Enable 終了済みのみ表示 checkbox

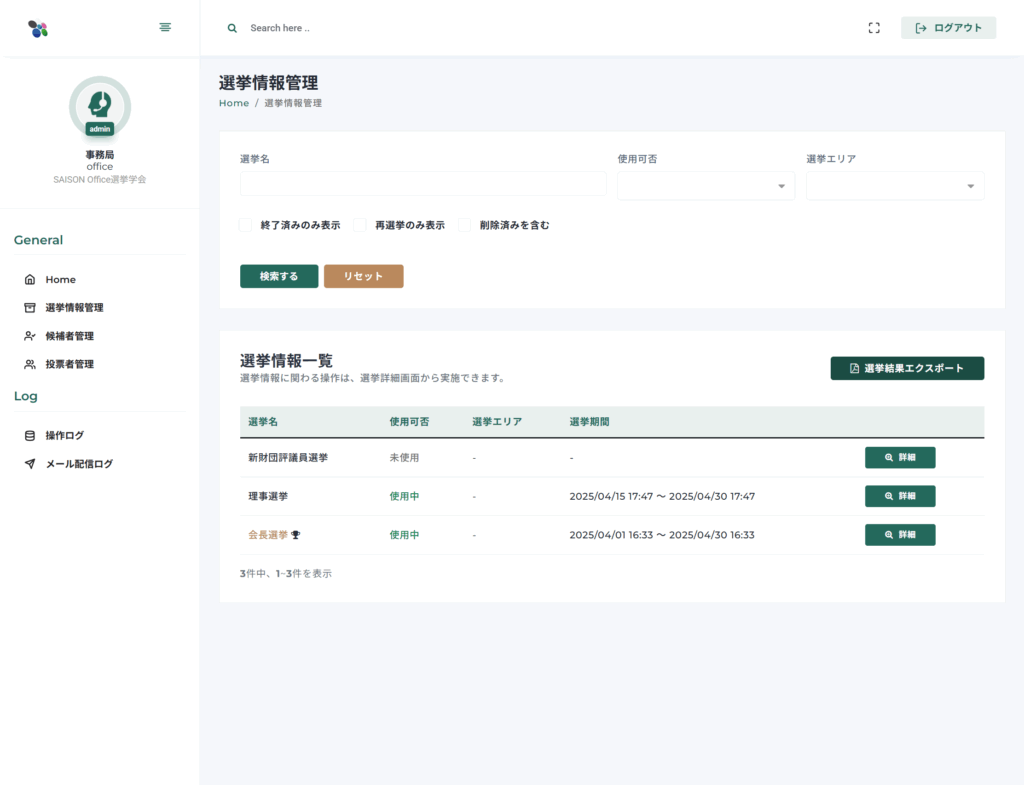tap(246, 225)
